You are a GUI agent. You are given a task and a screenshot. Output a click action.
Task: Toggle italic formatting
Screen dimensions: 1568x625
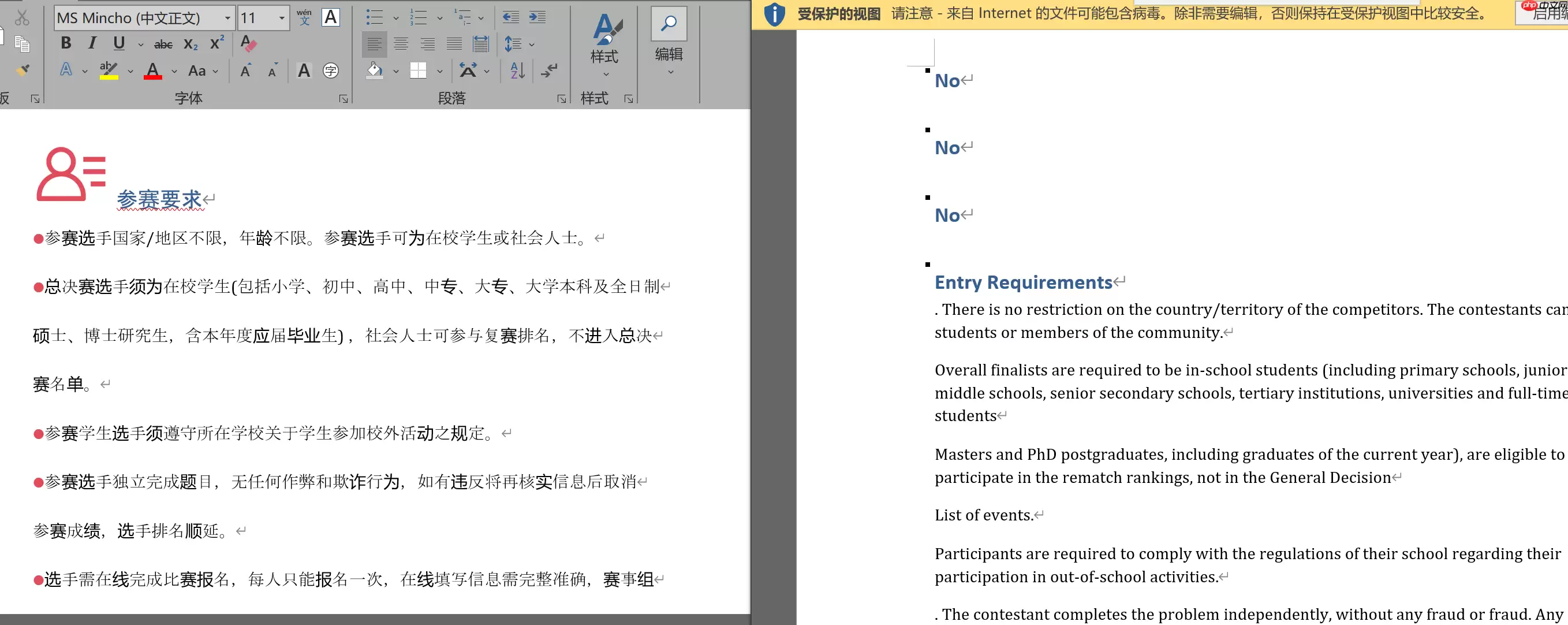pyautogui.click(x=92, y=43)
